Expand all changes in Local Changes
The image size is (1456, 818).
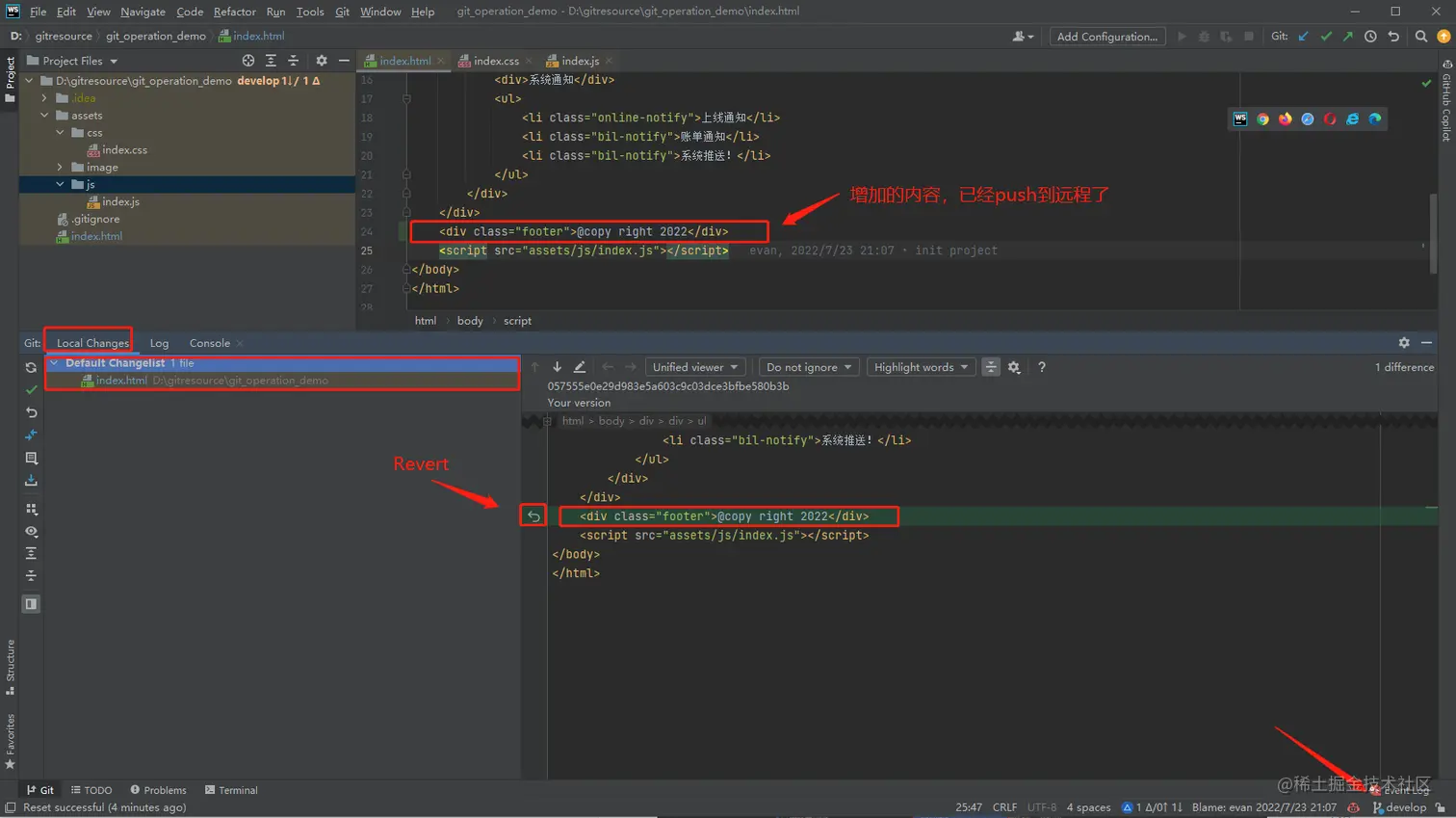tap(31, 553)
